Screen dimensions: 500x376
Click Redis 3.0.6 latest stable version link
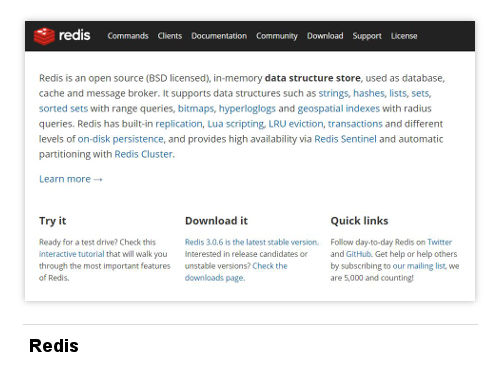(x=252, y=242)
